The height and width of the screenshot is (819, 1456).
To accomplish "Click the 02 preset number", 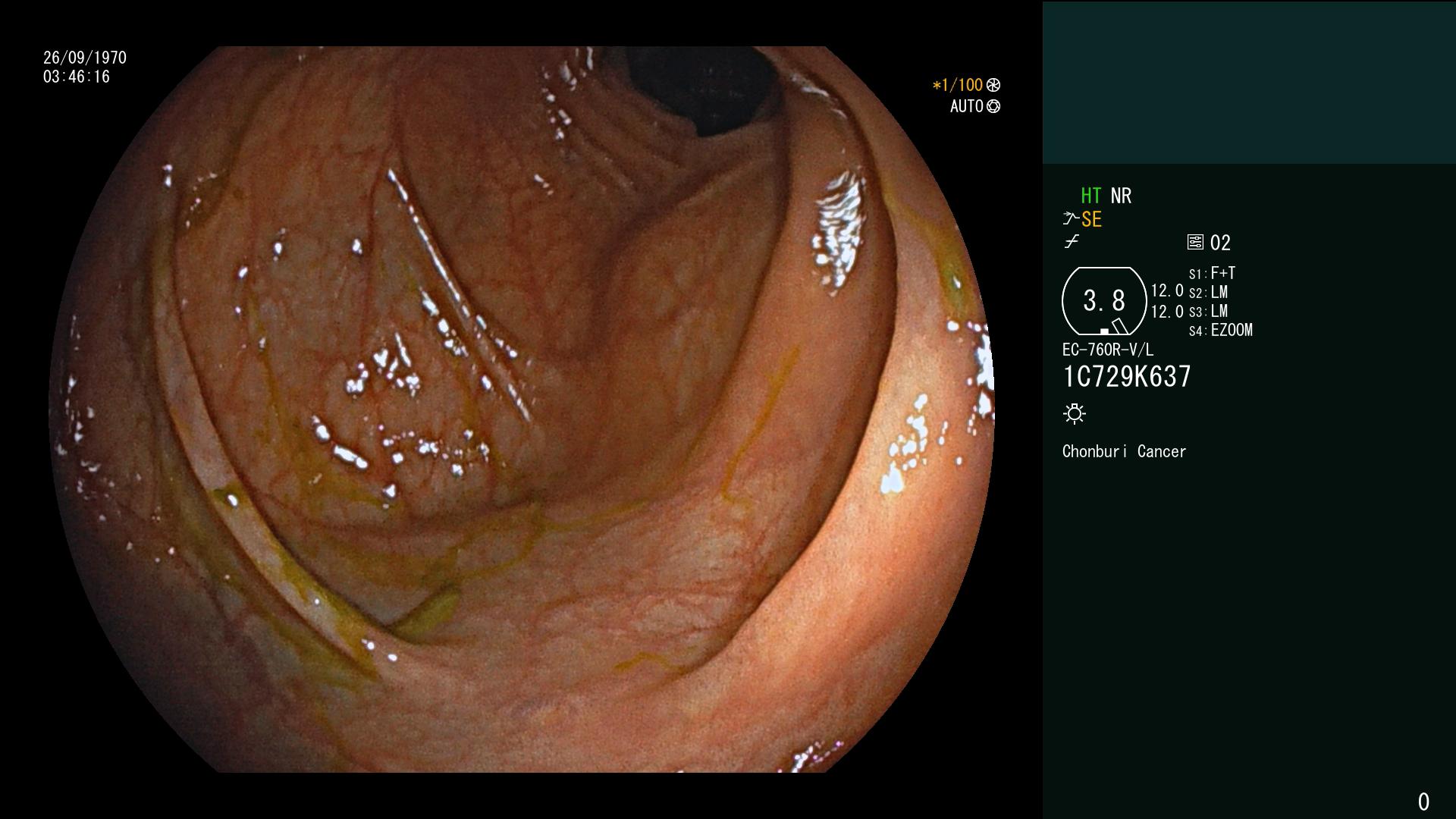I will tap(1220, 243).
